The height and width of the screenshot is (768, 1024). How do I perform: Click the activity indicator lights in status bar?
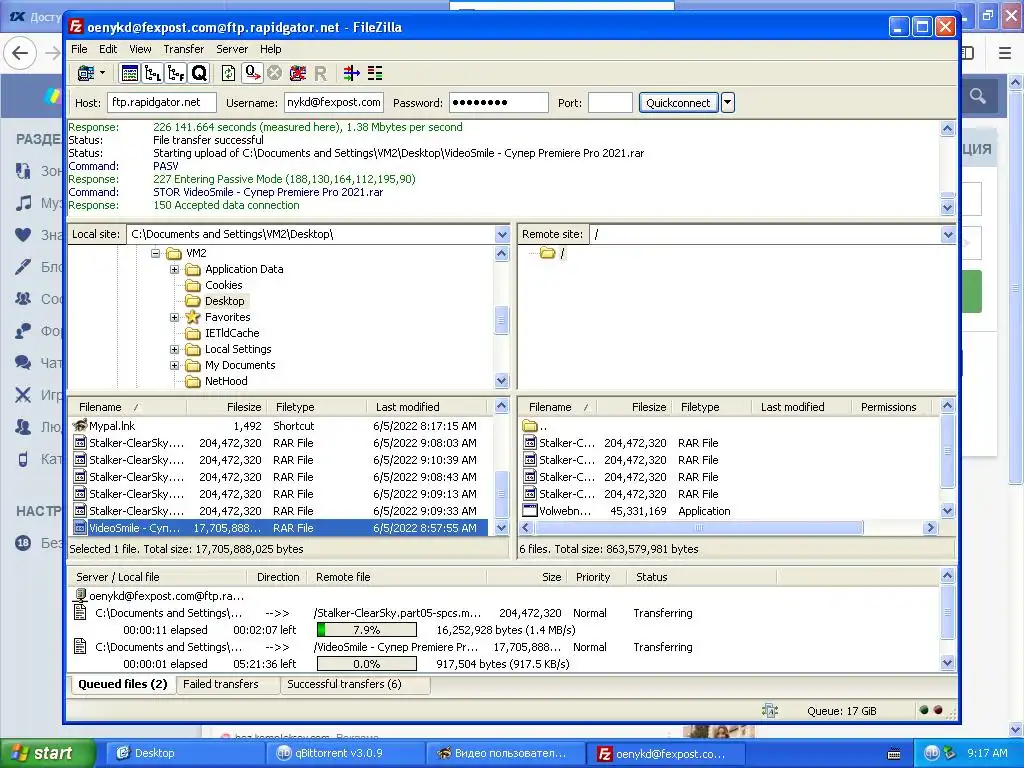(931, 710)
